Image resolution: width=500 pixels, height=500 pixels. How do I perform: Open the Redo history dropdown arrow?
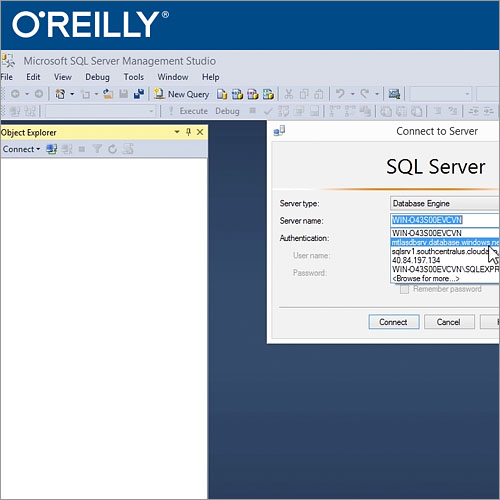click(377, 94)
